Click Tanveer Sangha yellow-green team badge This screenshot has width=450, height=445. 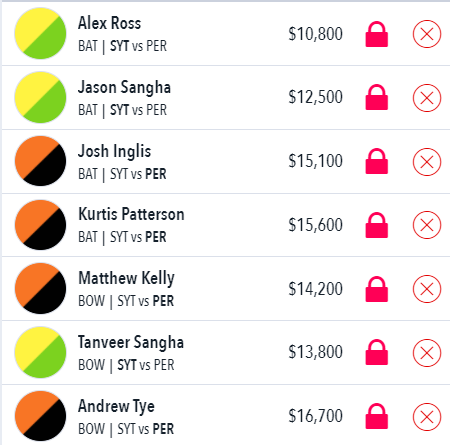(x=40, y=352)
